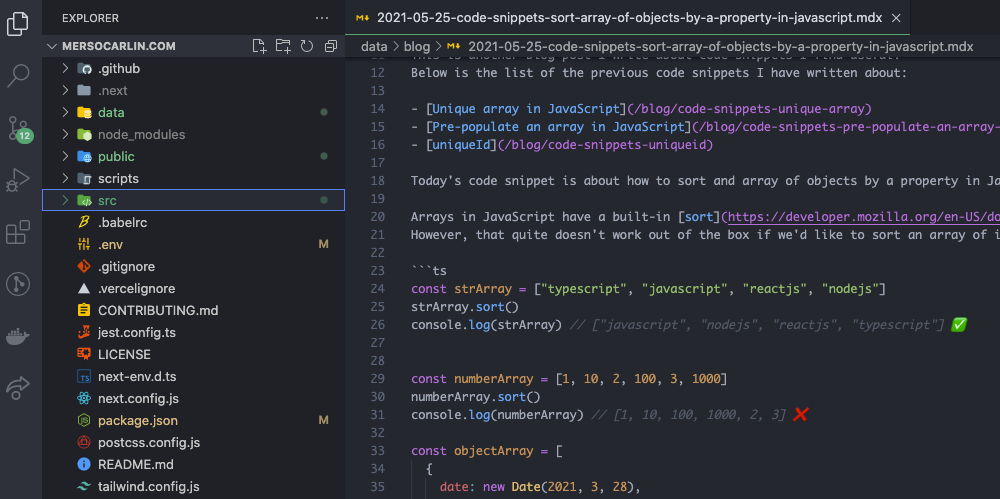Click the EXPLORER panel title
The image size is (1000, 499).
tap(91, 19)
